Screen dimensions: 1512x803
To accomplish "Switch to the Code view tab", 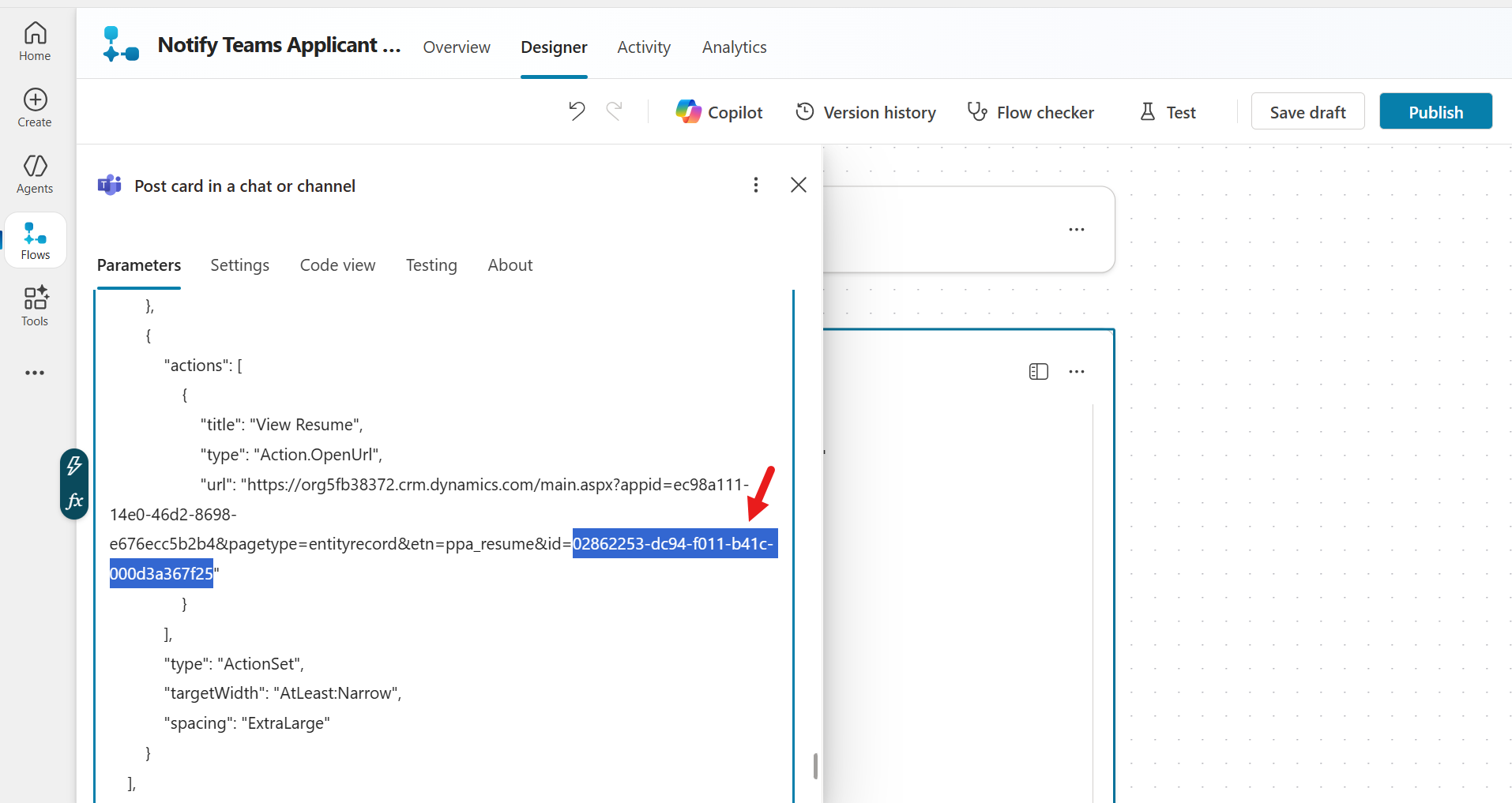I will coord(337,265).
